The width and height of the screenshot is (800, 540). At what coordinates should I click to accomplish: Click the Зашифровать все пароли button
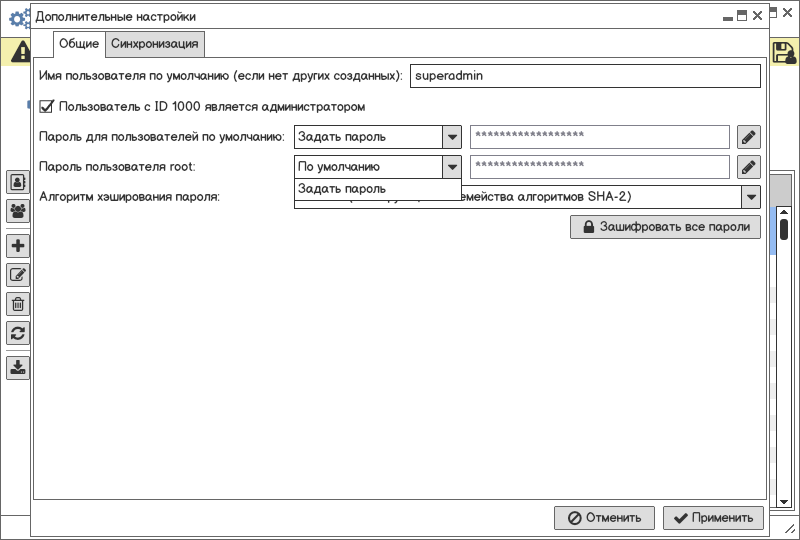coord(665,227)
